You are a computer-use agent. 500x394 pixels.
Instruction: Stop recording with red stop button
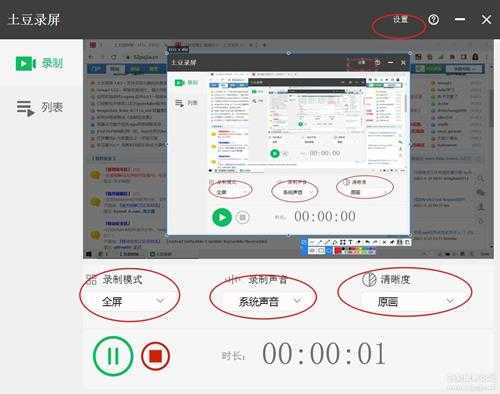pos(155,356)
